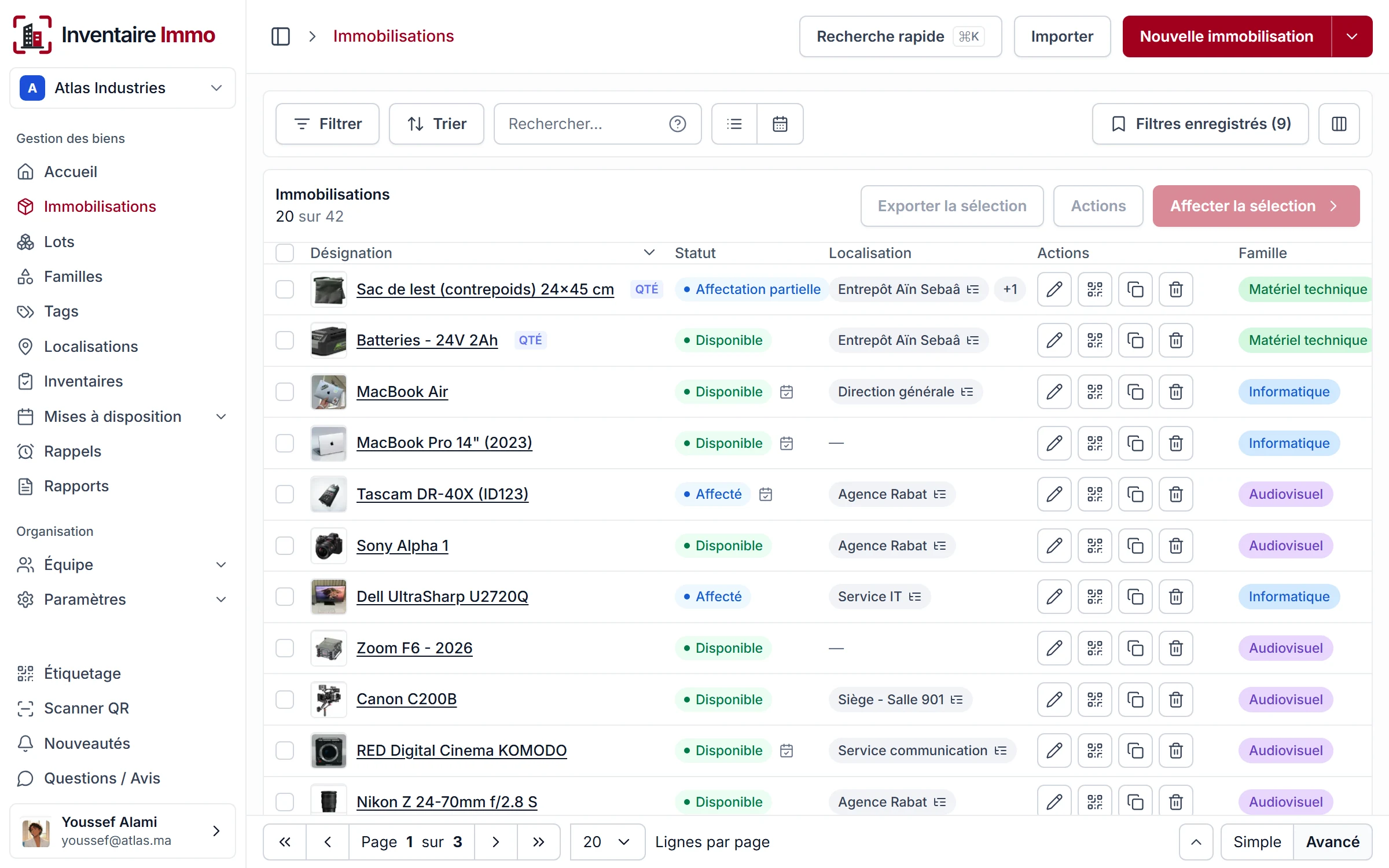The width and height of the screenshot is (1389, 868).
Task: Open Atlas Industries organisation dropdown
Action: coord(123,88)
